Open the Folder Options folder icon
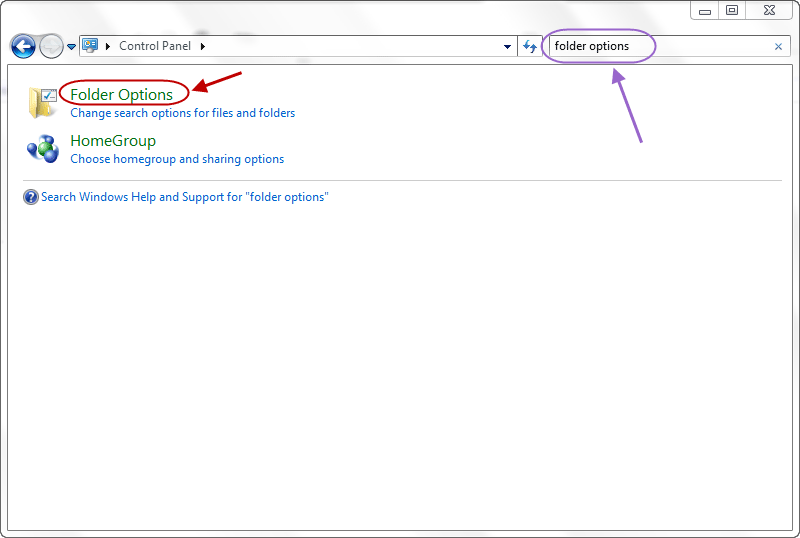This screenshot has width=800, height=538. (x=43, y=103)
